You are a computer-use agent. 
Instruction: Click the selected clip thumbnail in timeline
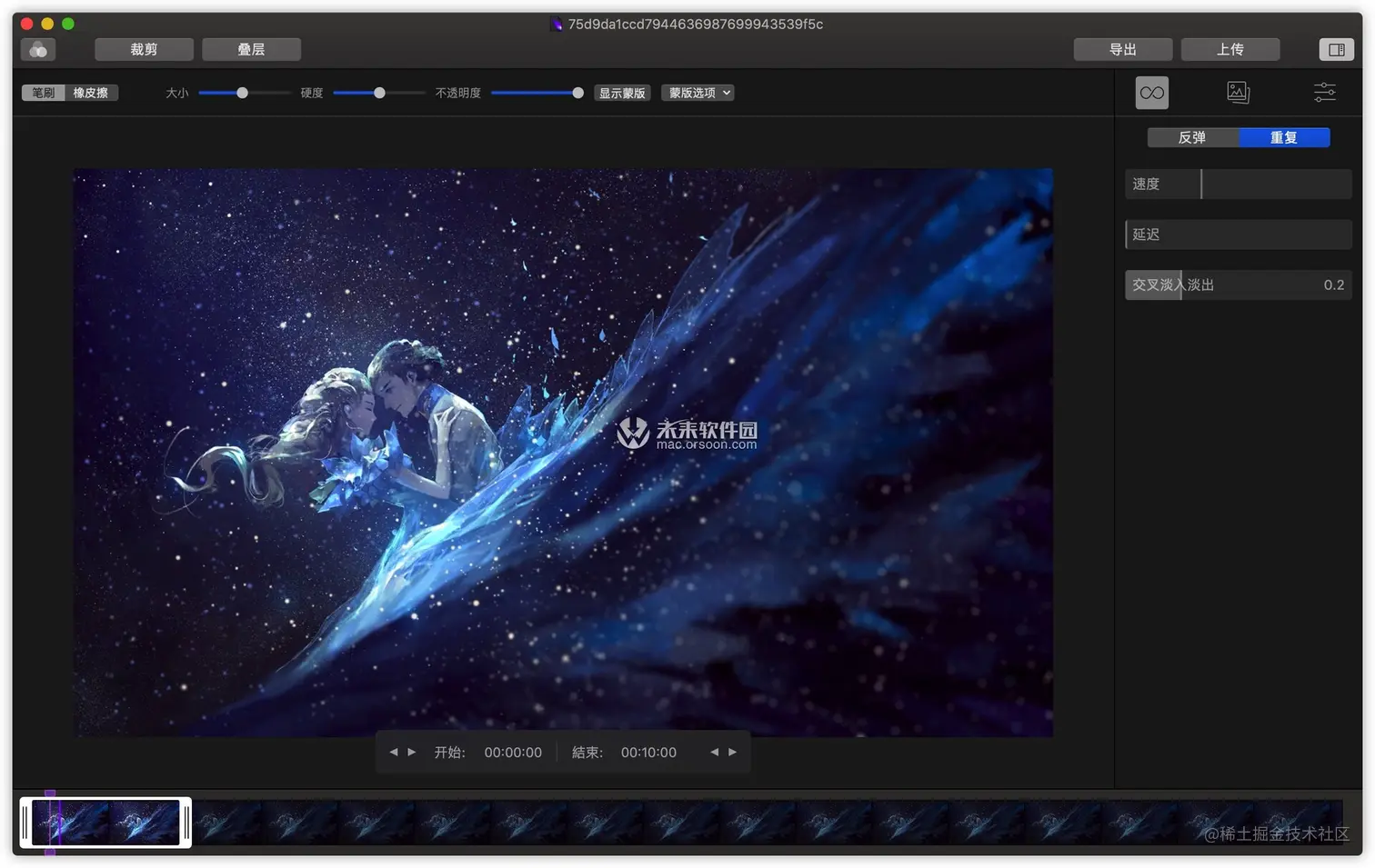pos(106,823)
